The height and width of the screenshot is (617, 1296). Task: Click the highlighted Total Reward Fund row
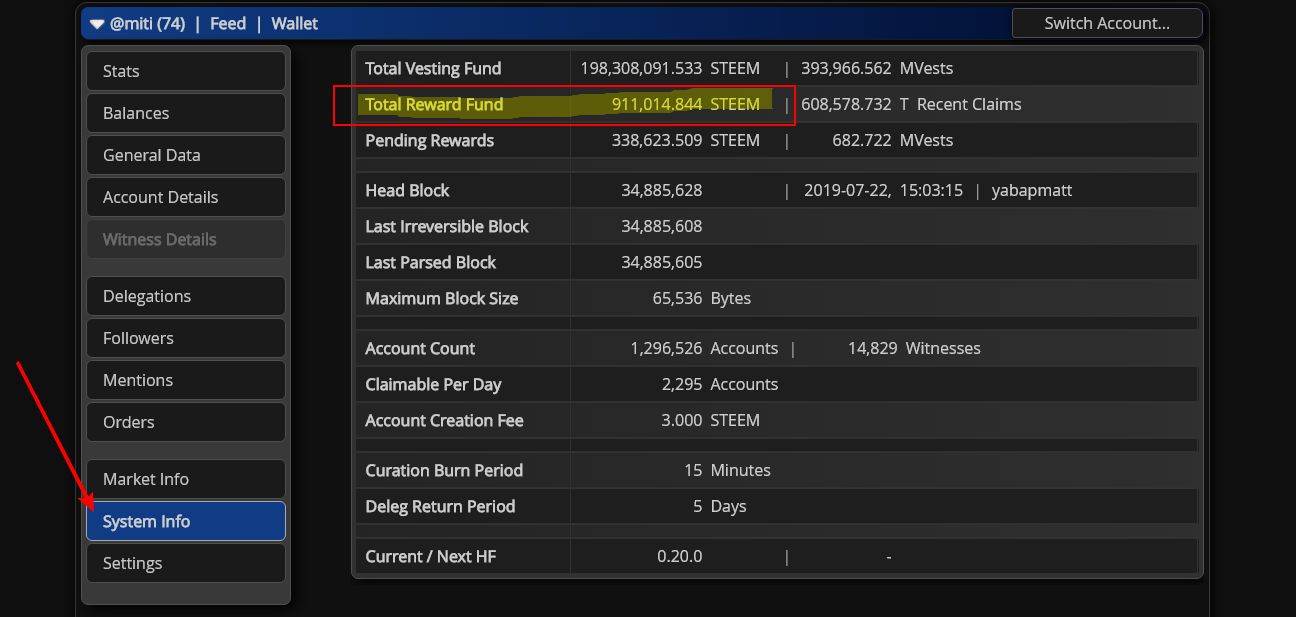coord(563,105)
